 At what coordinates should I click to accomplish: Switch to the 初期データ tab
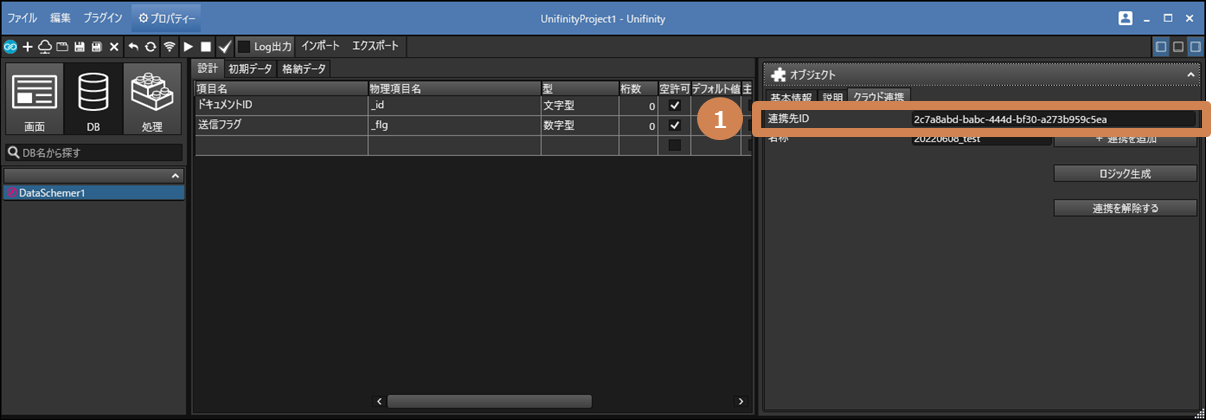(x=249, y=69)
